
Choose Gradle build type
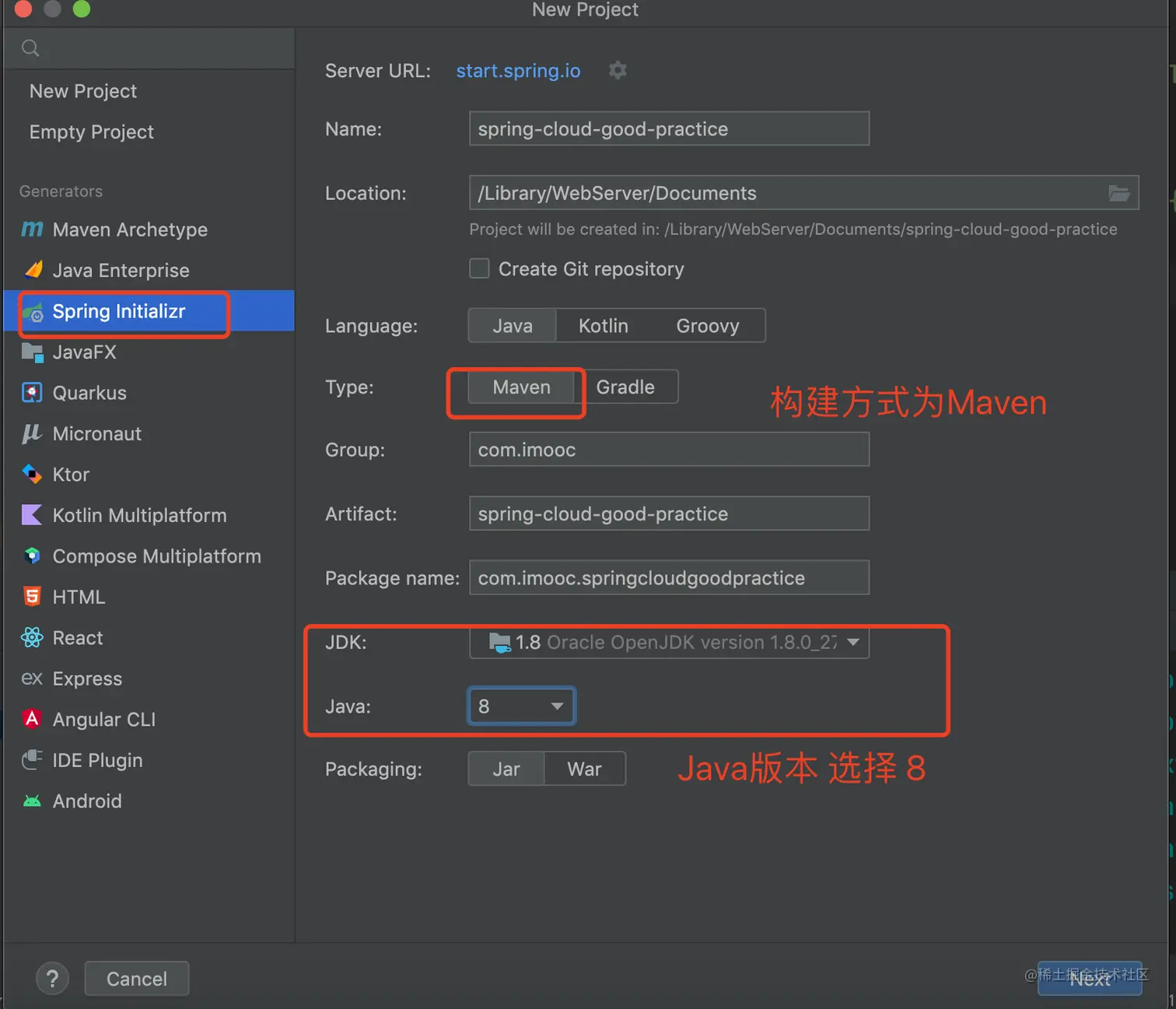[x=625, y=387]
